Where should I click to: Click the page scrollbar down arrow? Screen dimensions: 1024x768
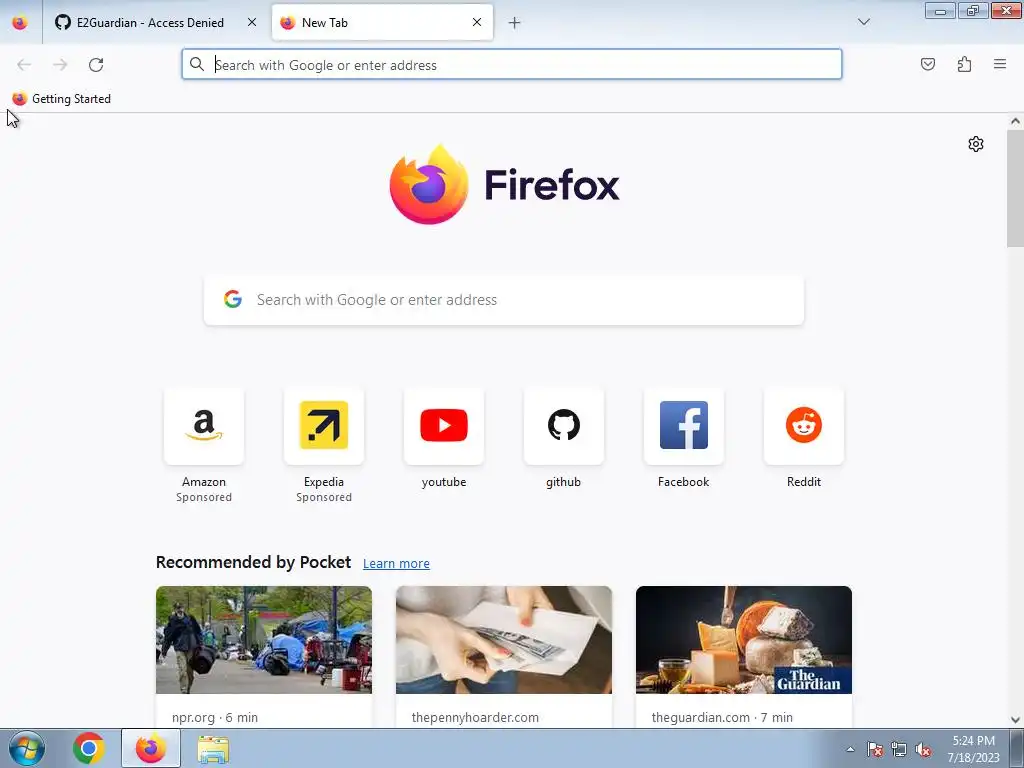click(x=1015, y=720)
